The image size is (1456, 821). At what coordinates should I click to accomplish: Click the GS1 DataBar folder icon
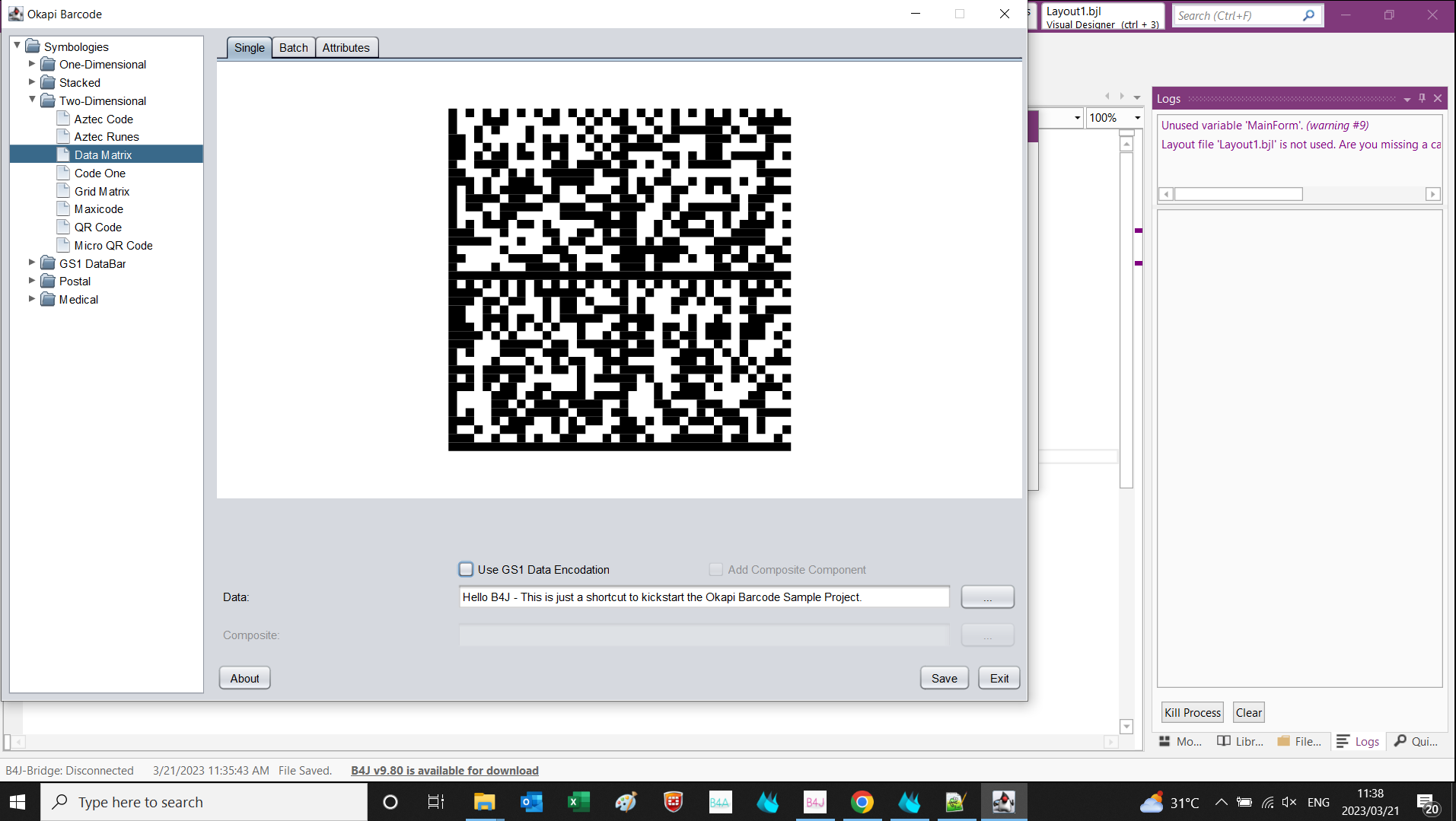point(48,263)
